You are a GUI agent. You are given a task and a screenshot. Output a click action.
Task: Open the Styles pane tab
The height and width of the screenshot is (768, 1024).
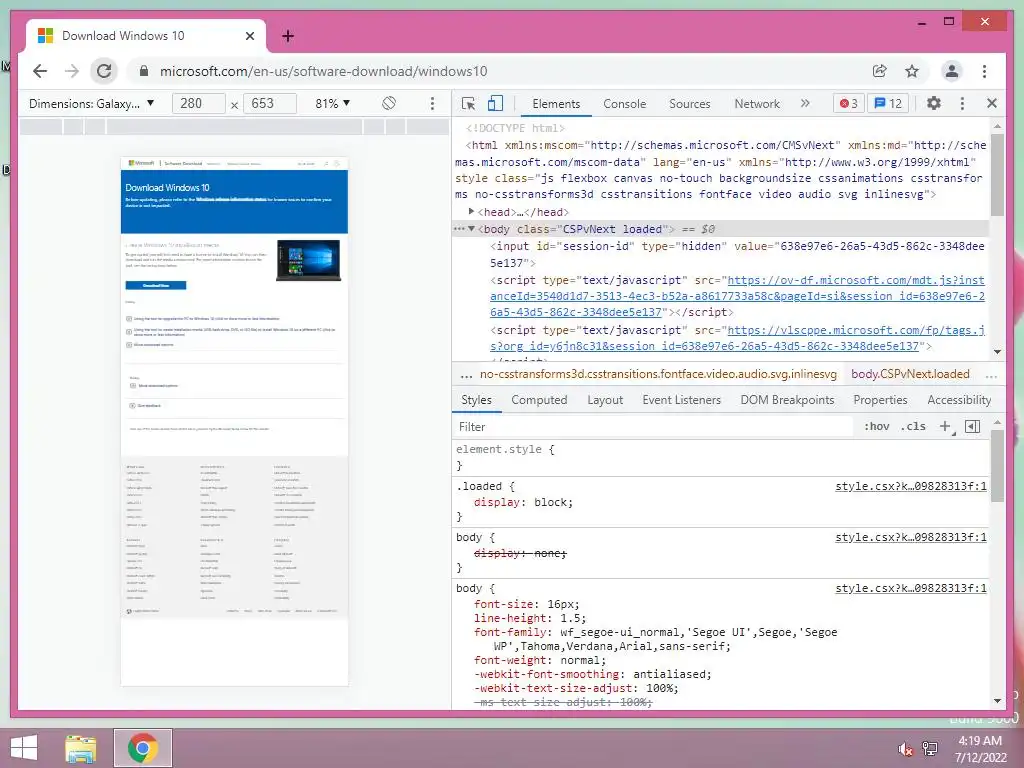tap(476, 400)
